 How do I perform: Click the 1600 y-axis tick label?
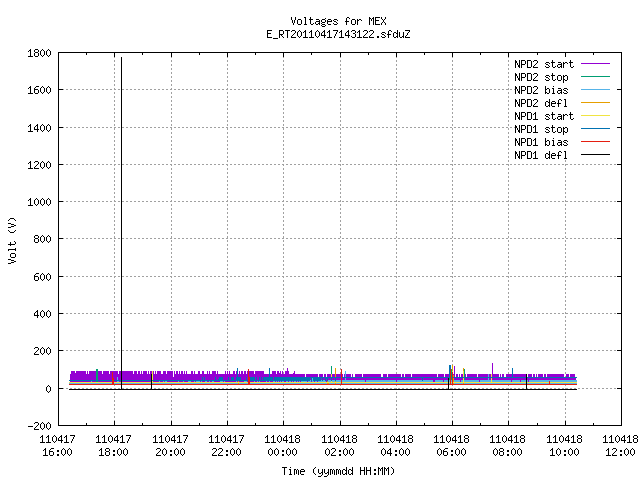coord(39,90)
